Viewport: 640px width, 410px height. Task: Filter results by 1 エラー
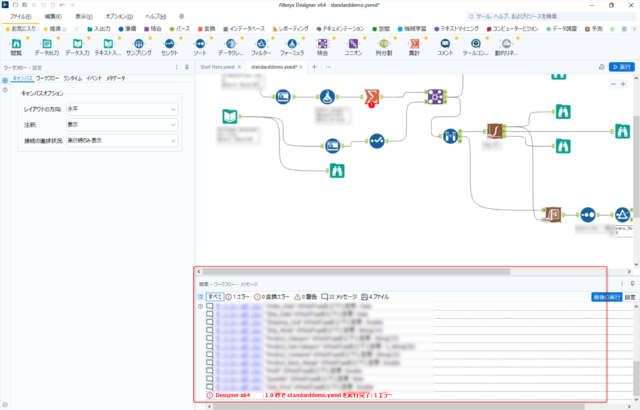tap(238, 297)
